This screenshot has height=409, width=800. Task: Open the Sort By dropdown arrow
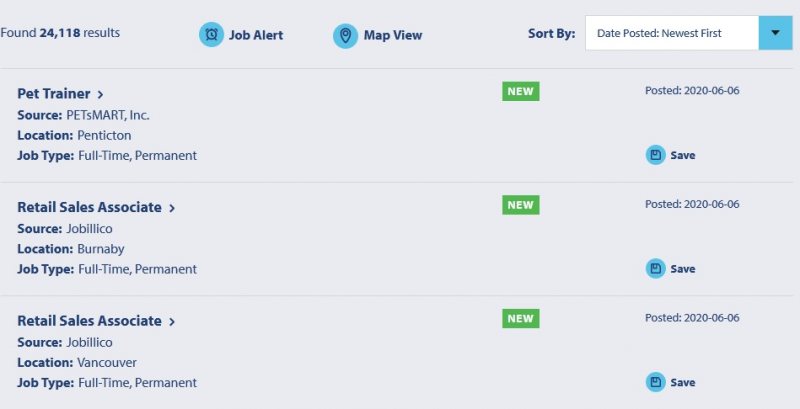pyautogui.click(x=776, y=33)
